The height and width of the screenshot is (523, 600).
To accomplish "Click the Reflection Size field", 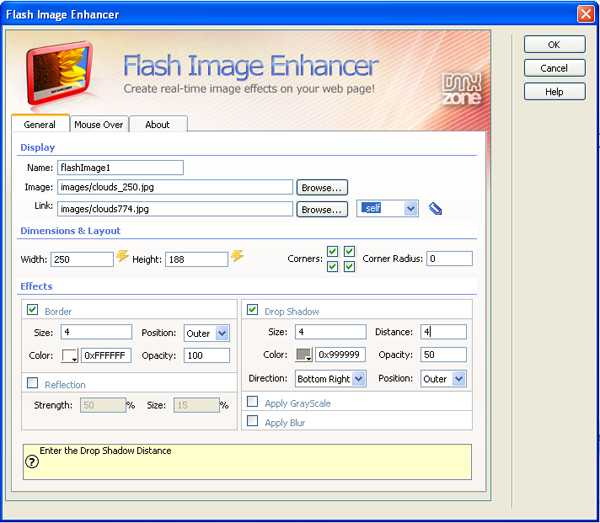I will pyautogui.click(x=197, y=405).
